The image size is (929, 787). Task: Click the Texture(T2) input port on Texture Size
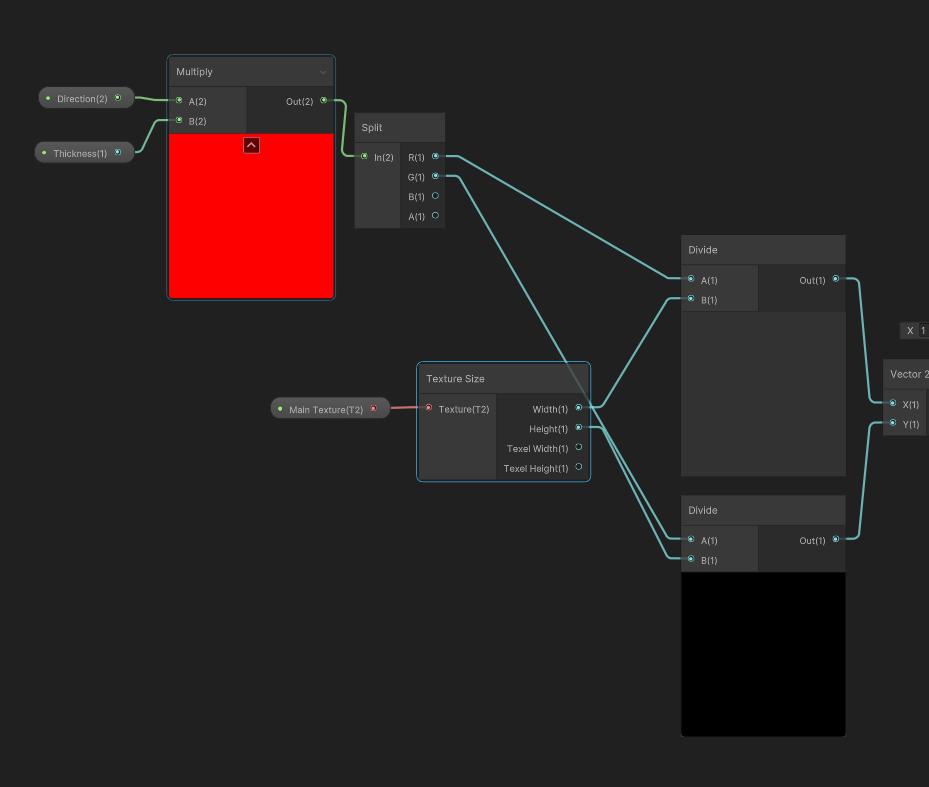click(x=429, y=408)
